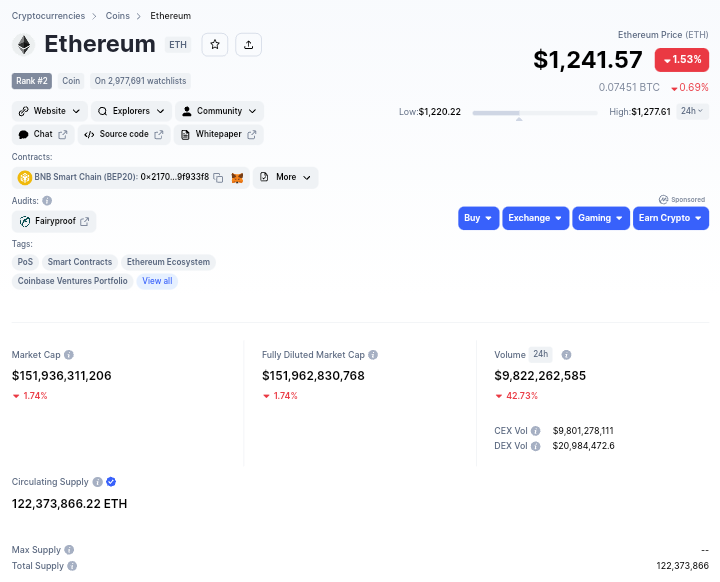
Task: Click info icon next to Volume 24h
Action: coord(566,355)
